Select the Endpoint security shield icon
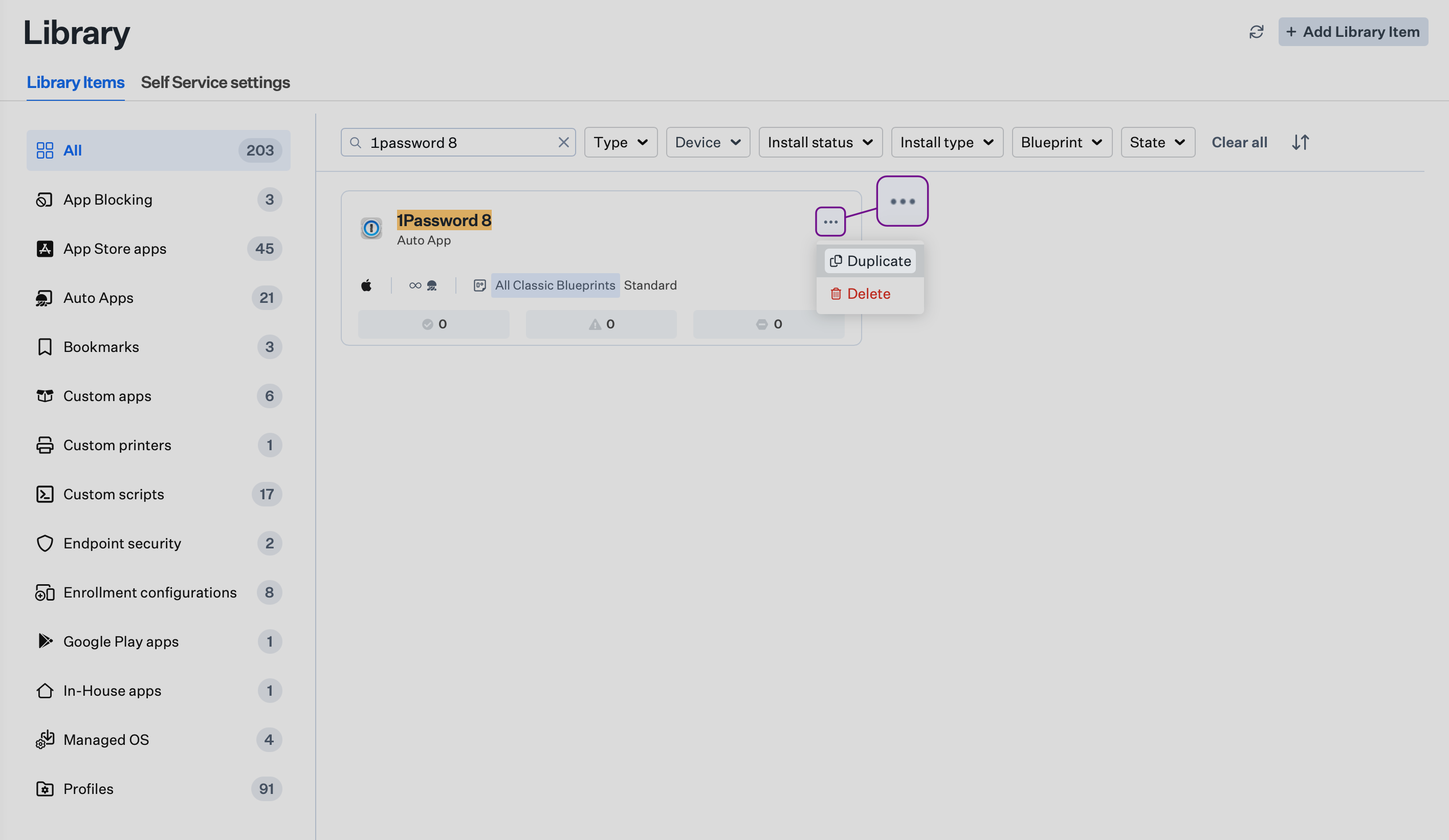The width and height of the screenshot is (1449, 840). (x=45, y=543)
